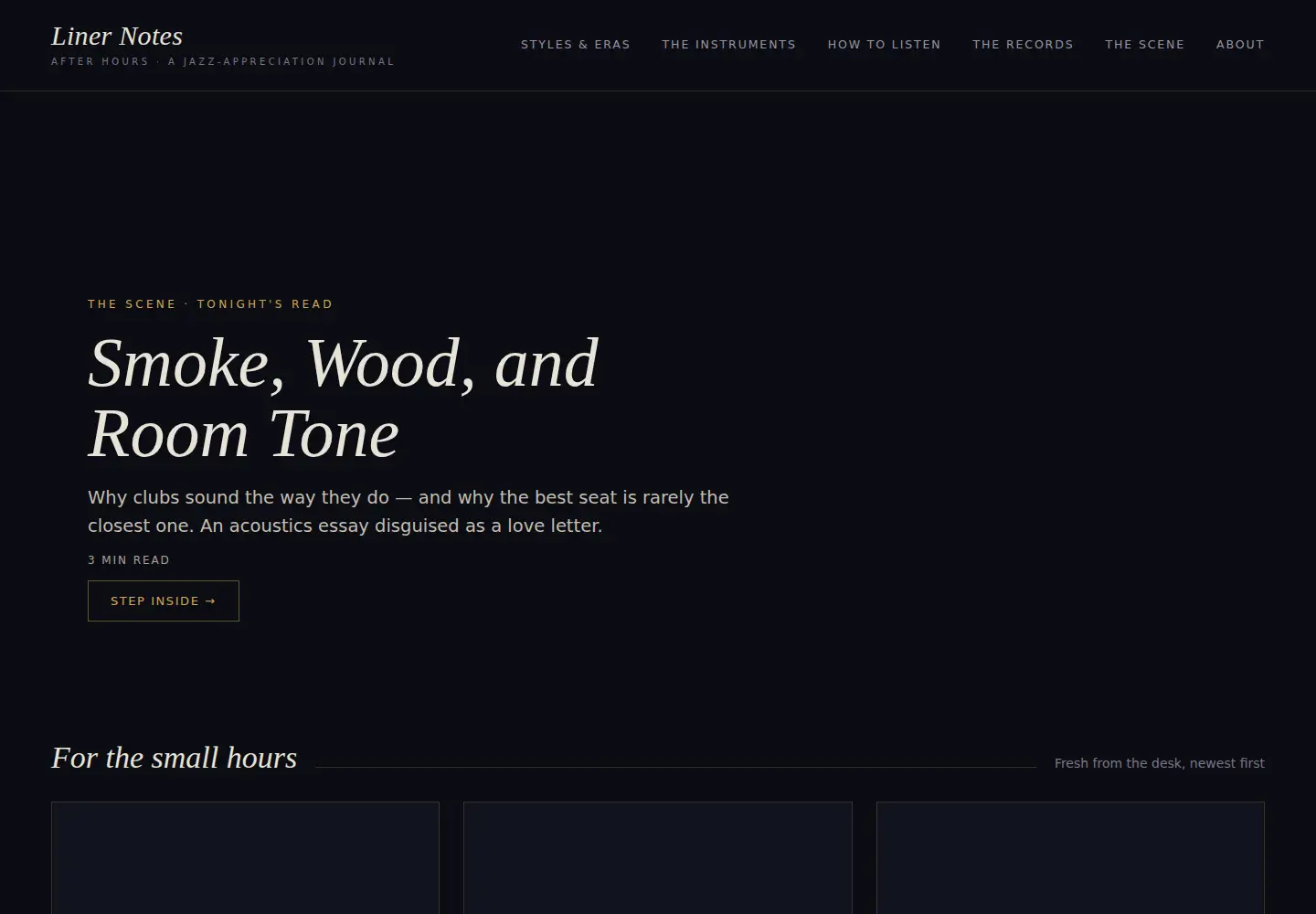
Task: Click the '3 min read' label
Action: [x=129, y=560]
